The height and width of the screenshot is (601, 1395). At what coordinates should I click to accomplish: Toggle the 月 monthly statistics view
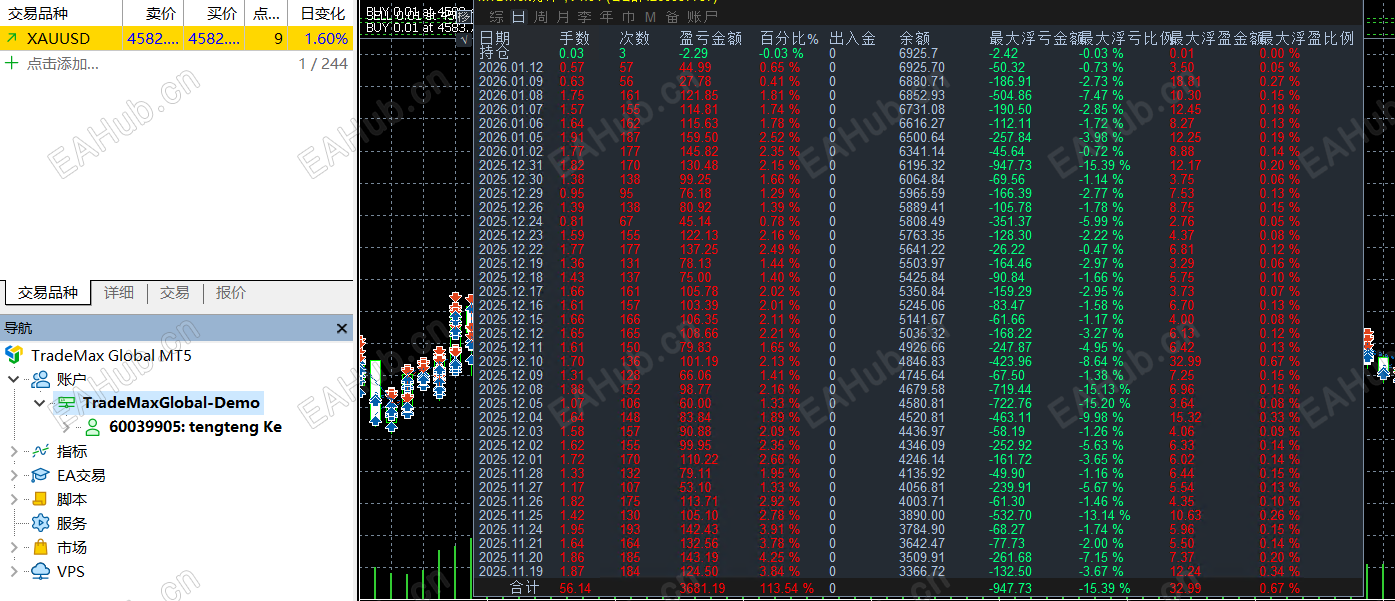[562, 16]
